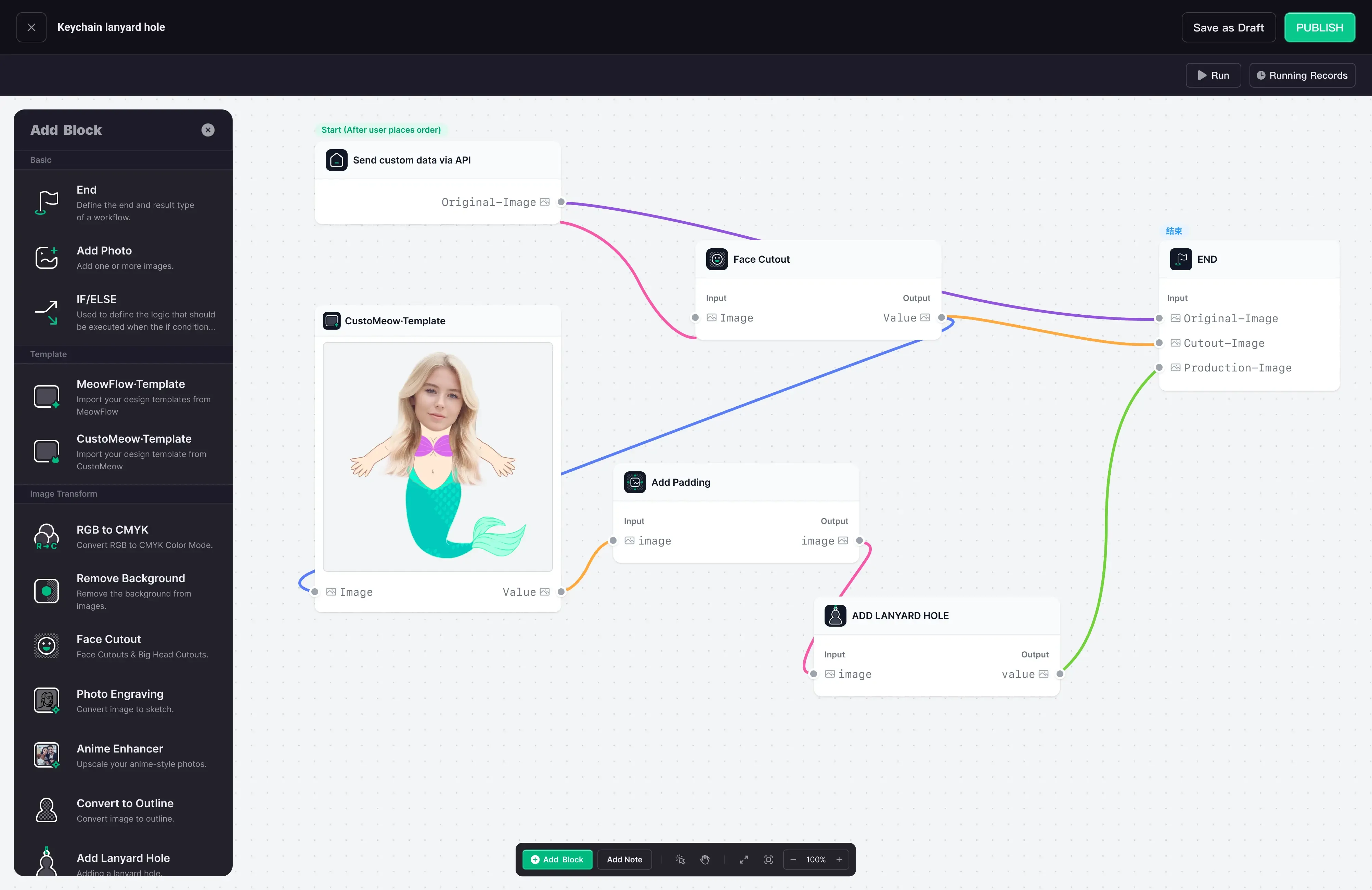Select the pointer selection tool
1372x890 pixels.
pyautogui.click(x=680, y=860)
